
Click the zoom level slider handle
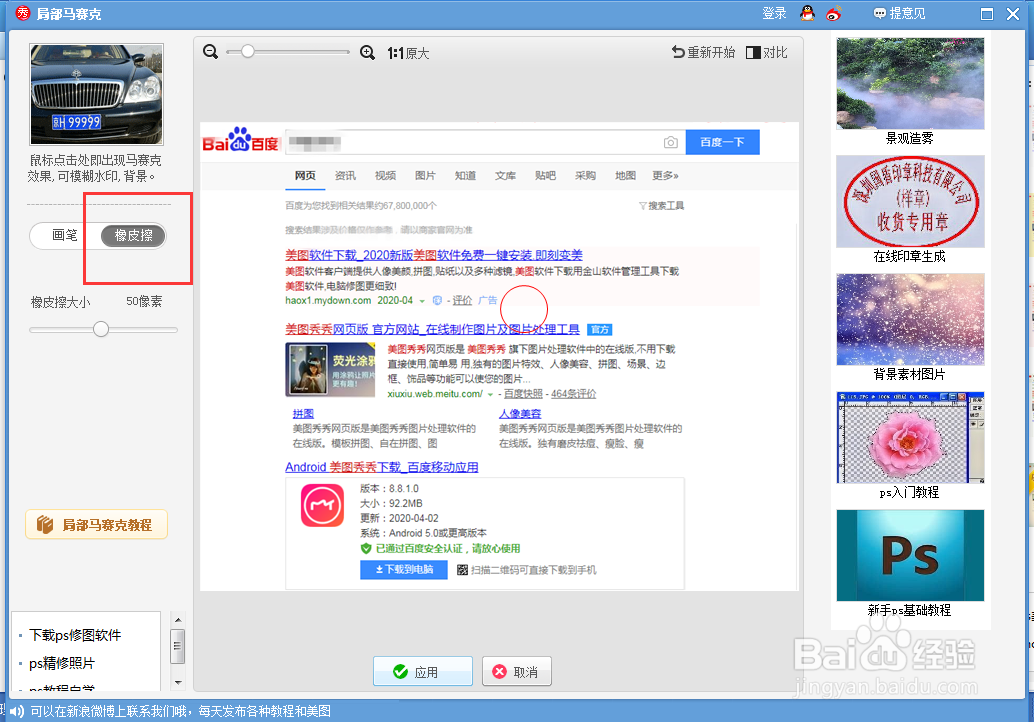[247, 51]
